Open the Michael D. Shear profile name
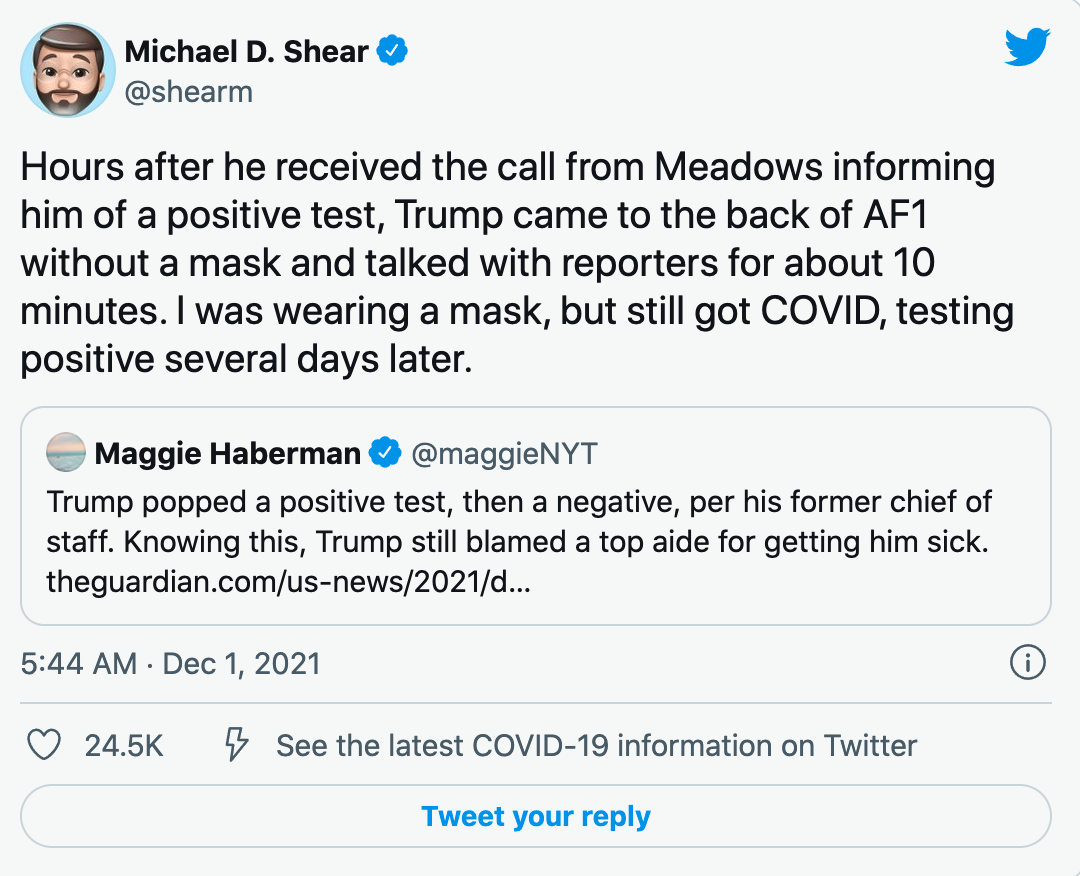1080x876 pixels. point(246,52)
